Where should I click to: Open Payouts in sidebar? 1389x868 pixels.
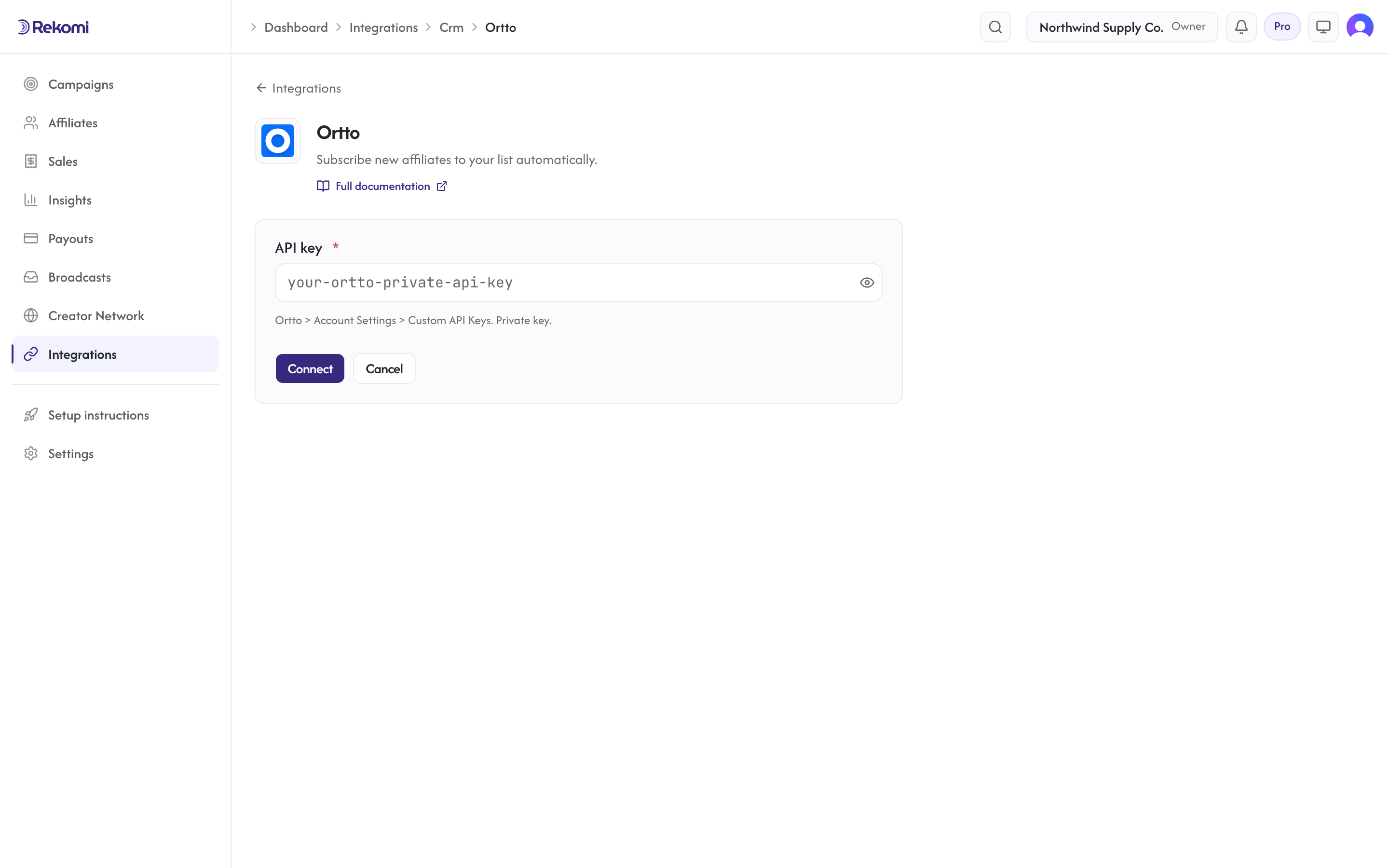pos(115,238)
